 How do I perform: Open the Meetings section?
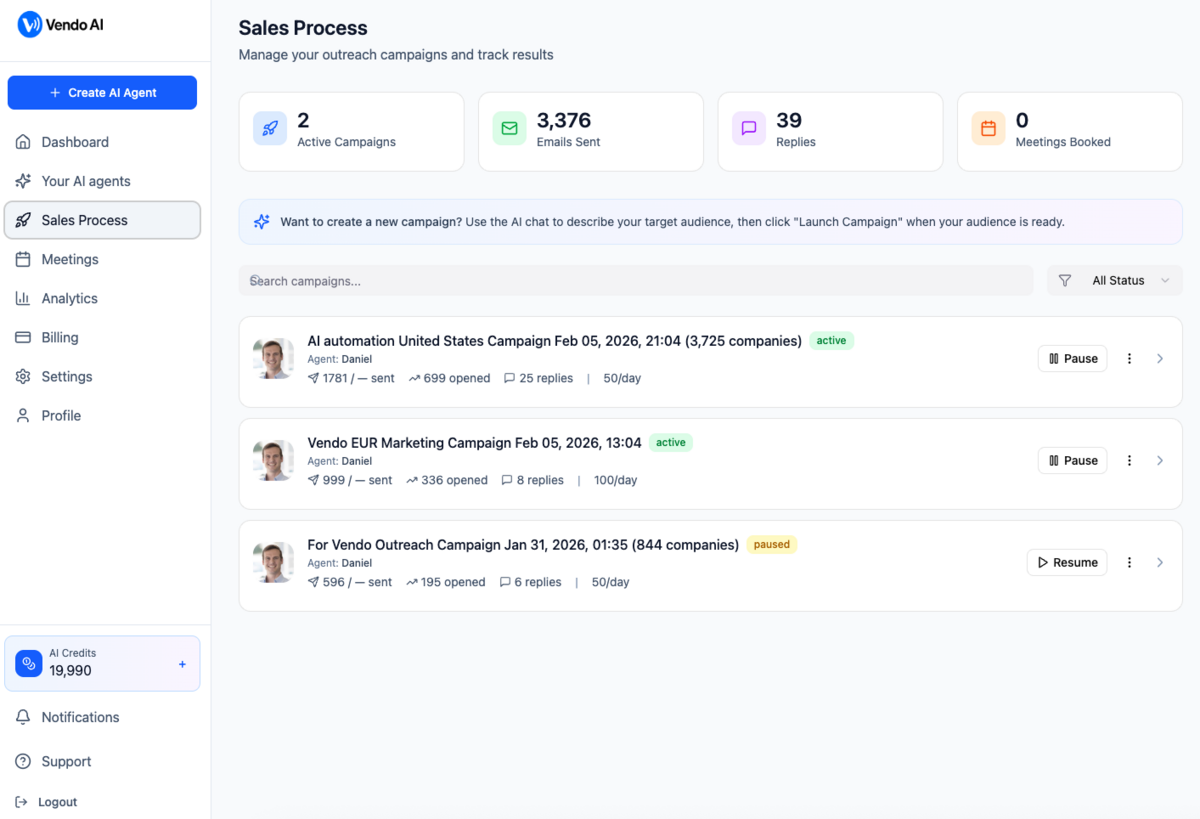[x=68, y=259]
